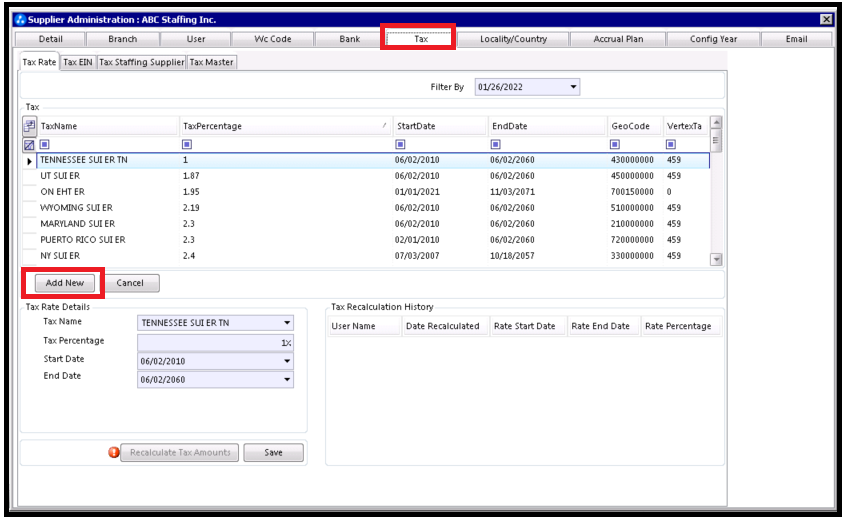This screenshot has height=521, width=846.
Task: Sort by the GeoCode column header
Action: point(635,126)
